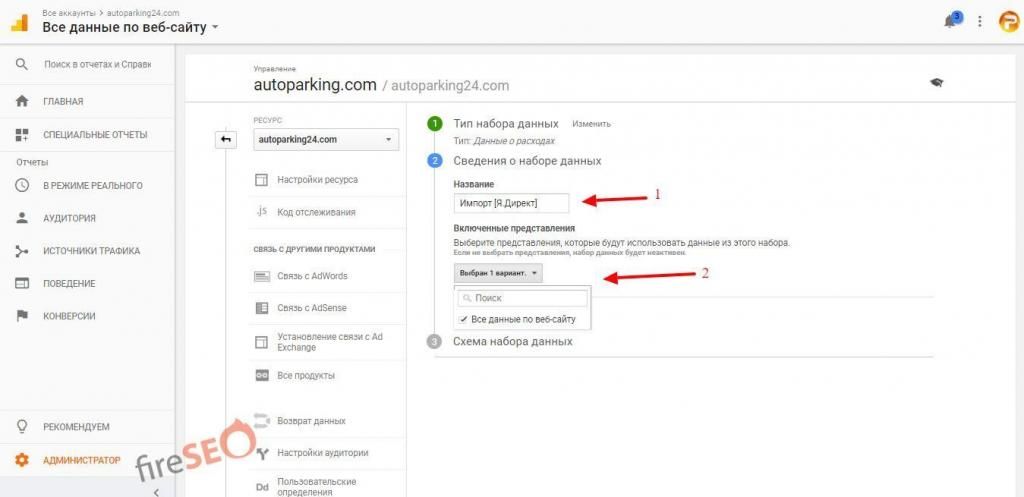The image size is (1024, 497).
Task: Open the three-dot options menu
Action: pos(979,21)
